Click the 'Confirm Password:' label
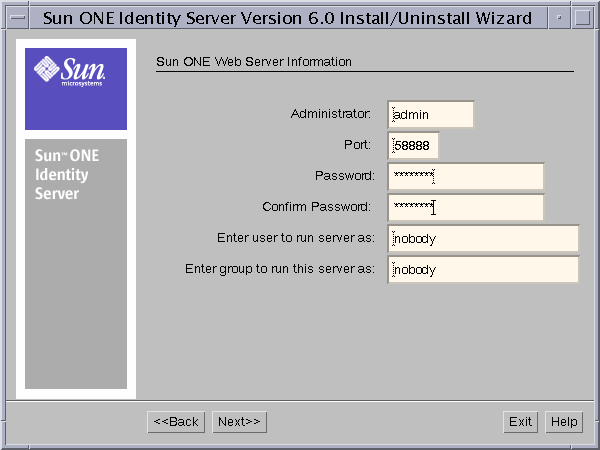The height and width of the screenshot is (450, 600). [316, 207]
